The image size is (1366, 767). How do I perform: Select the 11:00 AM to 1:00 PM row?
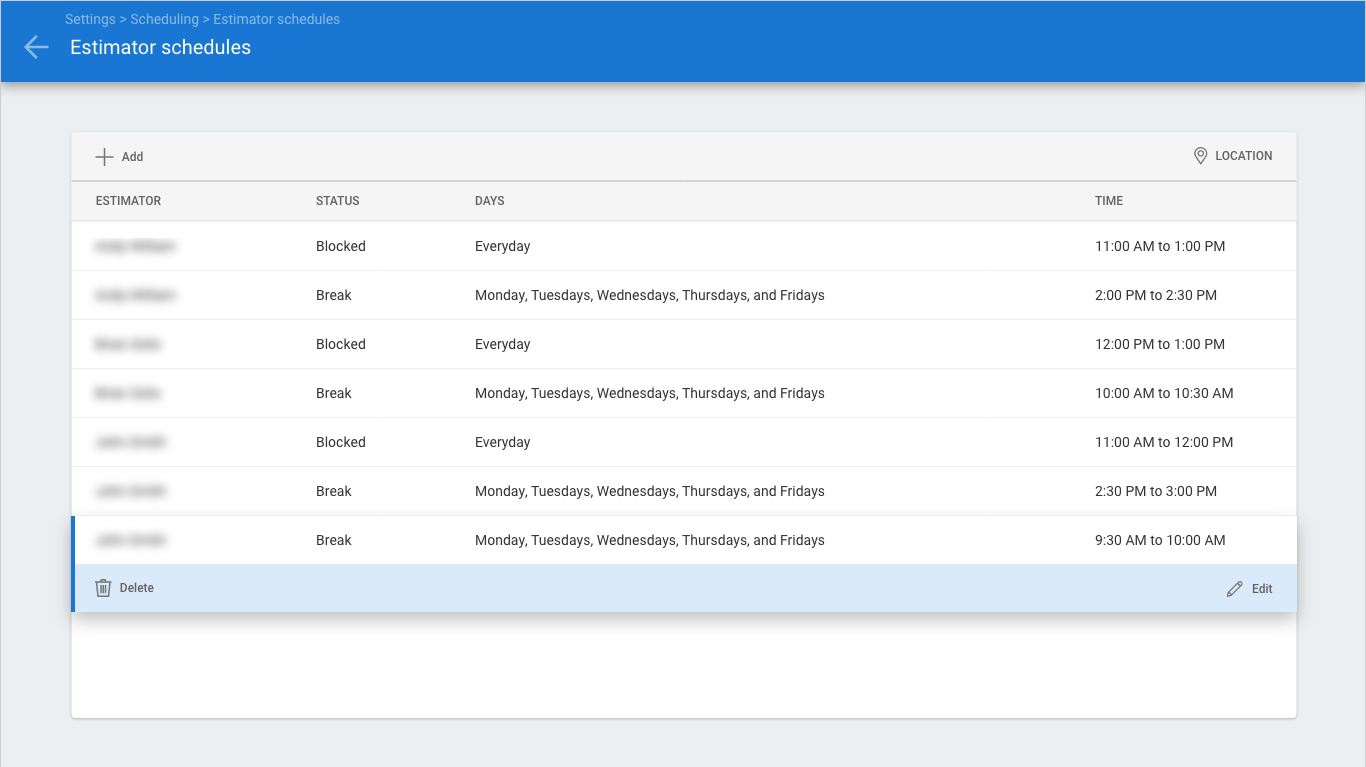(684, 246)
